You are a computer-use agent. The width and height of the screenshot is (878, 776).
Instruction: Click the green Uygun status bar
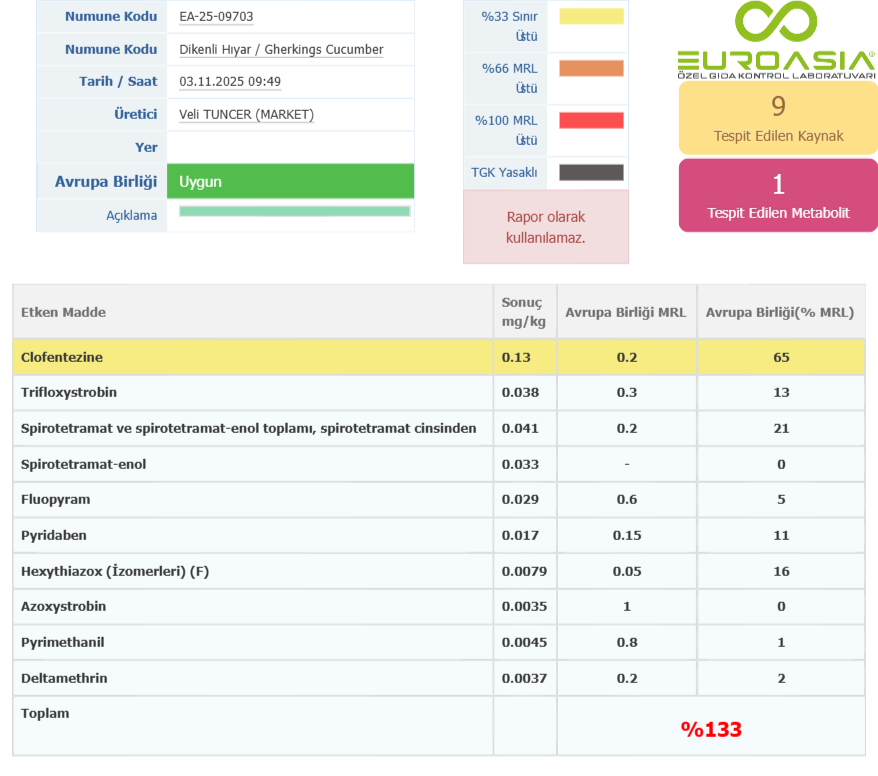point(291,182)
